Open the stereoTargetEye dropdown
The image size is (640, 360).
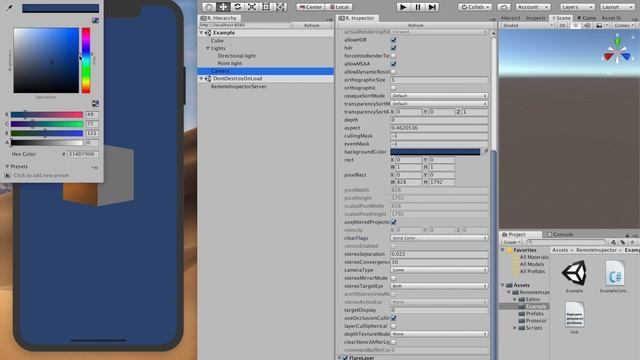point(439,286)
